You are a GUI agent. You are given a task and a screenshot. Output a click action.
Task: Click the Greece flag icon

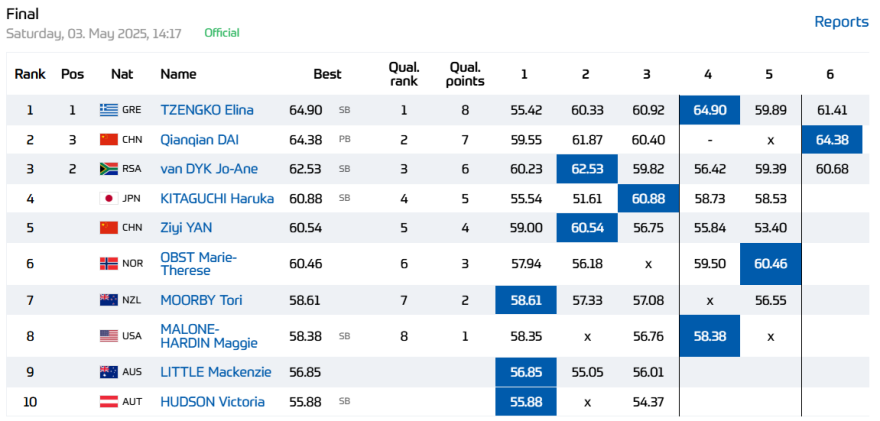[x=109, y=110]
